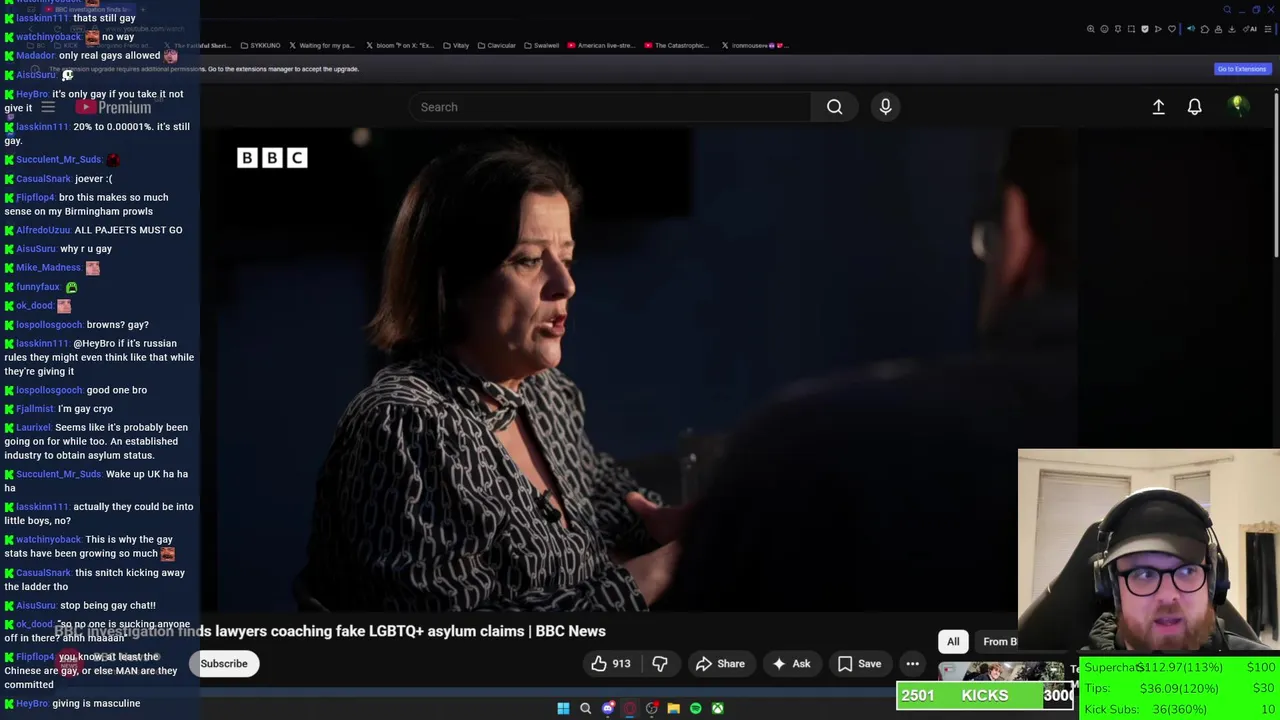1280x720 pixels.
Task: Click username Succulent_Mr_Suds saying Wake up UK
Action: point(58,474)
